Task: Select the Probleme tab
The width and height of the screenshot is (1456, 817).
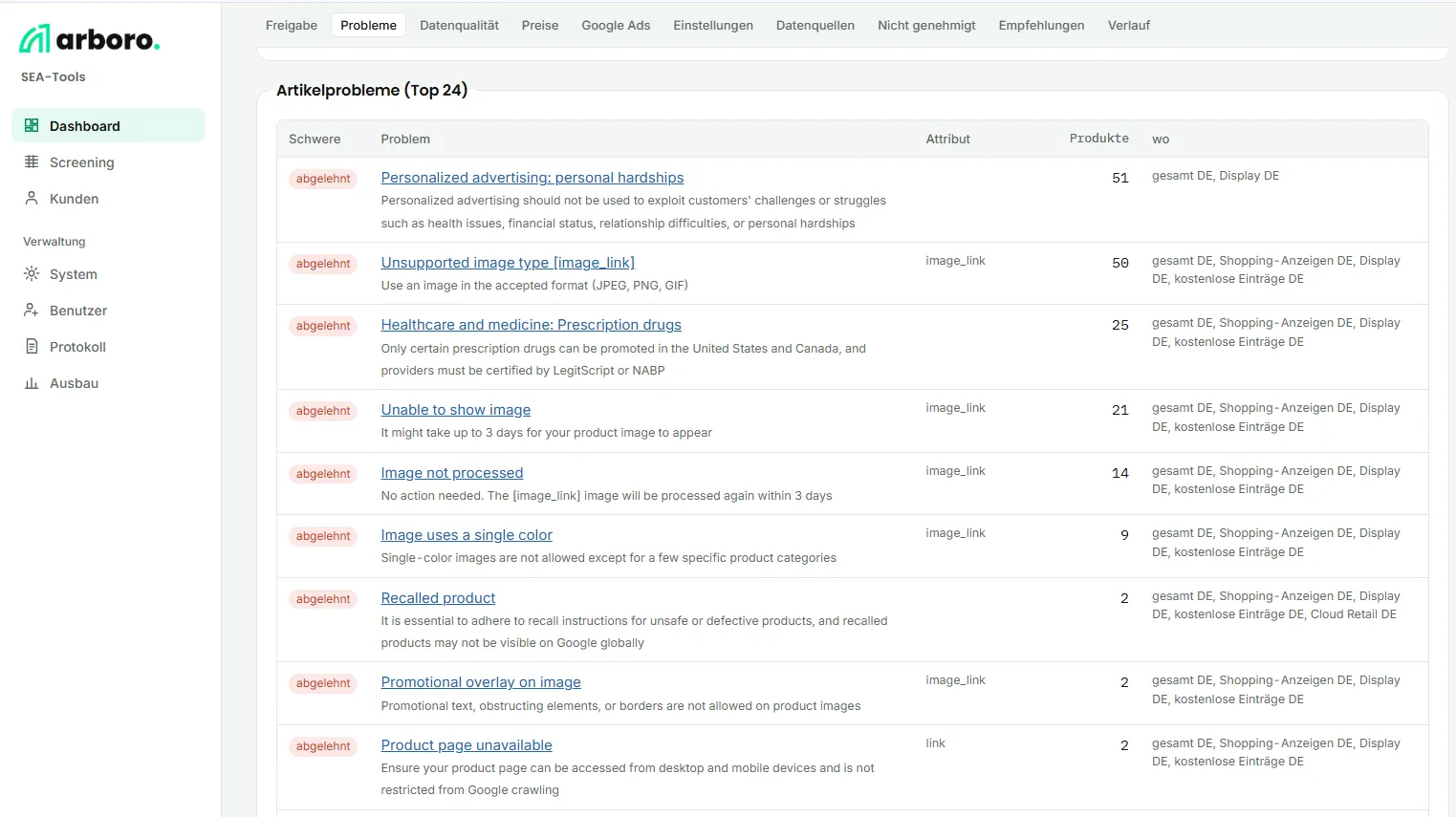Action: [368, 25]
